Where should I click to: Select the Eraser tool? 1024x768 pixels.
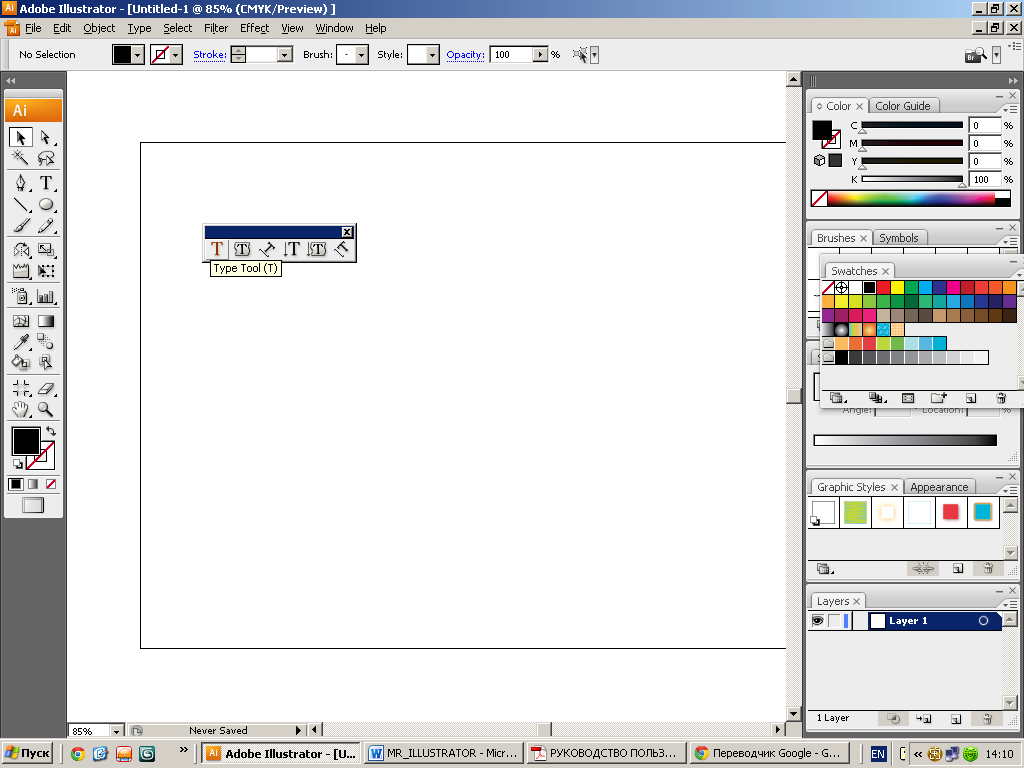pos(45,388)
